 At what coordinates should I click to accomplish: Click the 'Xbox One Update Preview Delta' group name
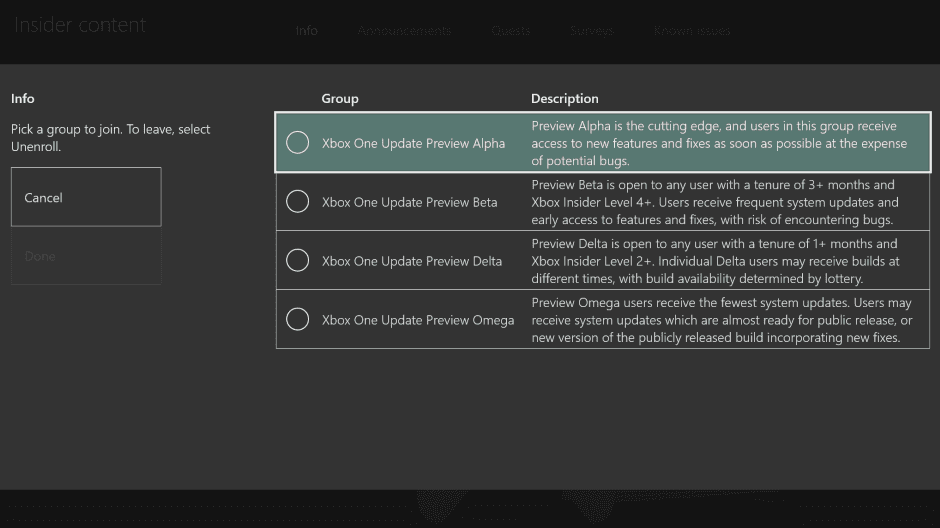[x=412, y=261]
